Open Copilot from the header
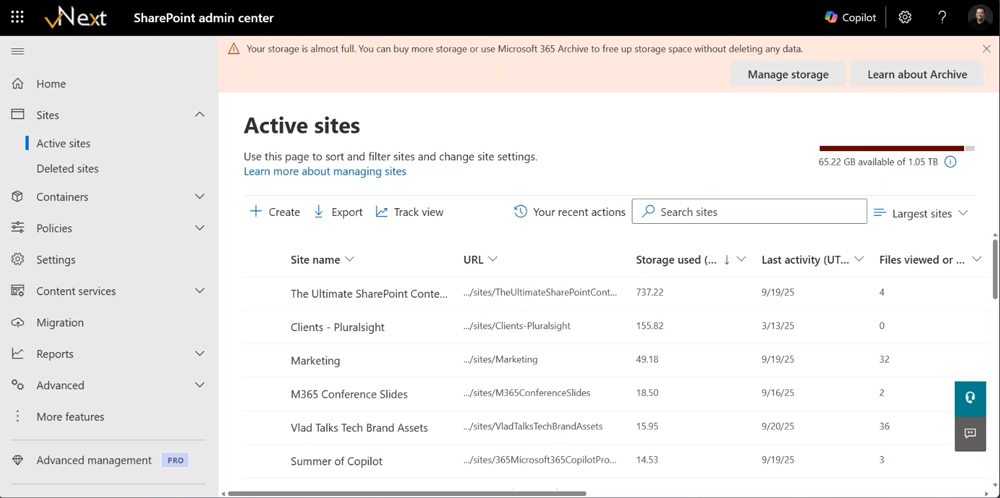Image resolution: width=1000 pixels, height=498 pixels. pyautogui.click(x=851, y=17)
